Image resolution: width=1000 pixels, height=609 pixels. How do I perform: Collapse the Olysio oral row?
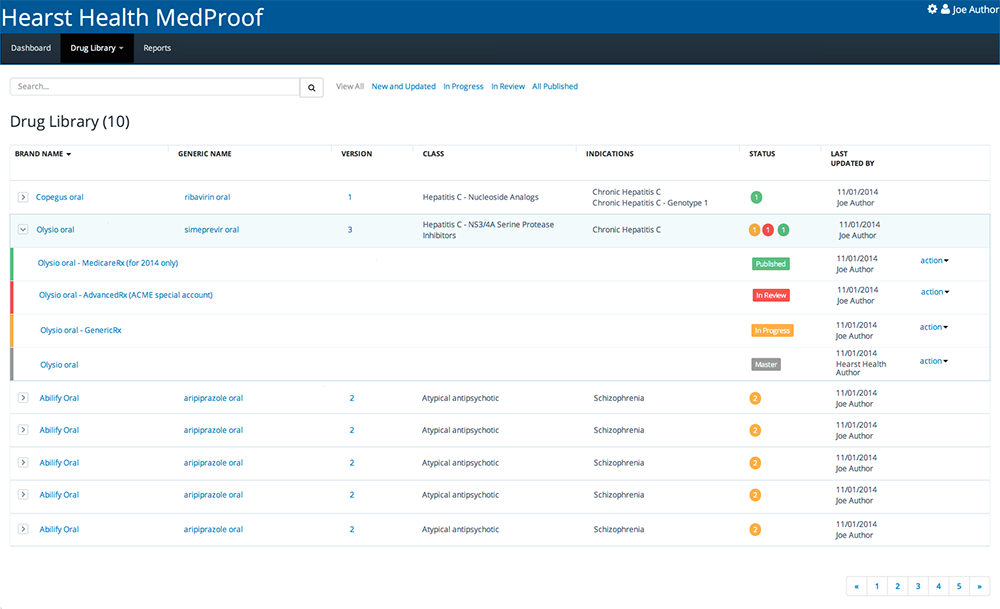(x=23, y=230)
